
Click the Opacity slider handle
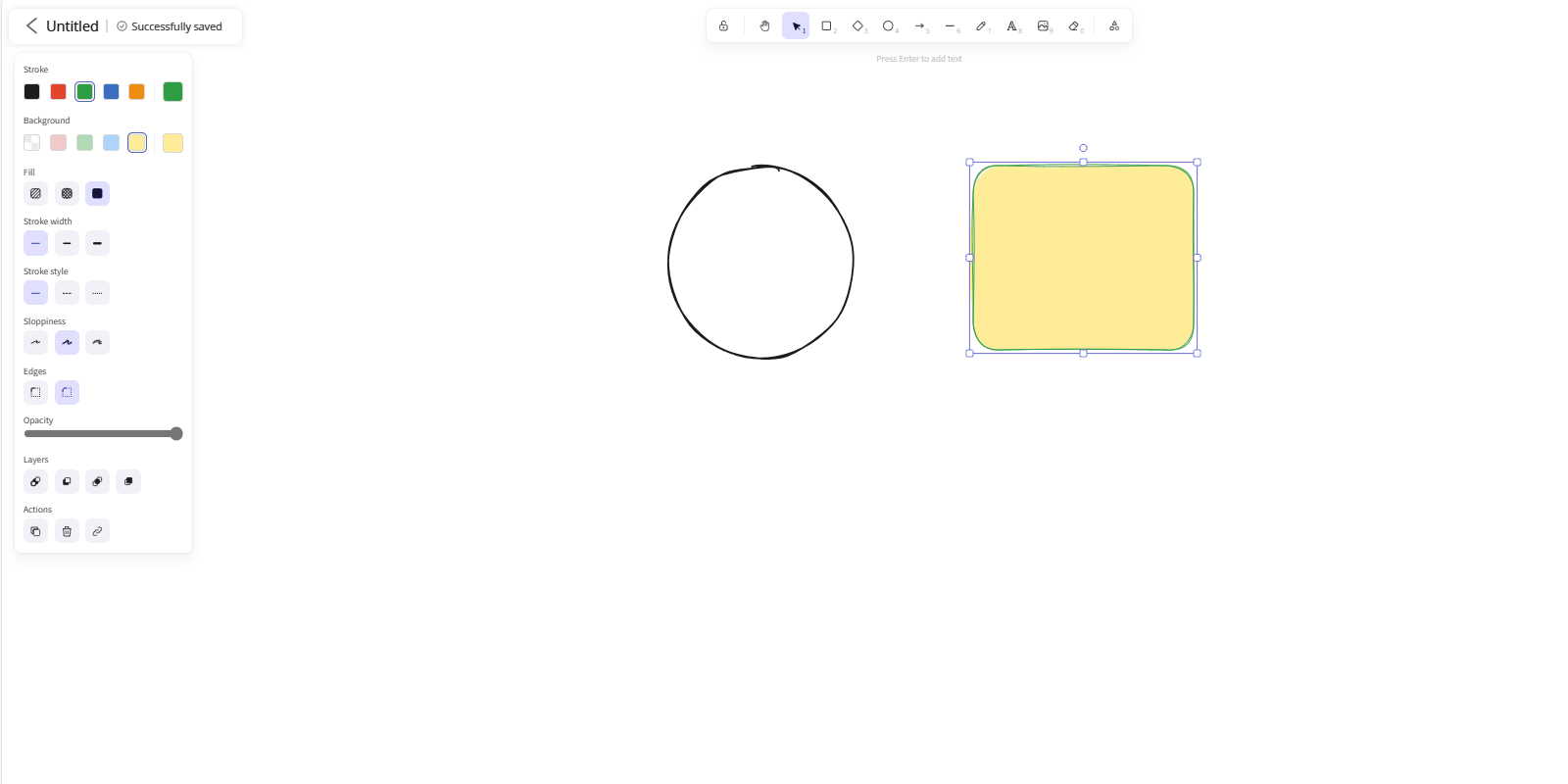(176, 433)
